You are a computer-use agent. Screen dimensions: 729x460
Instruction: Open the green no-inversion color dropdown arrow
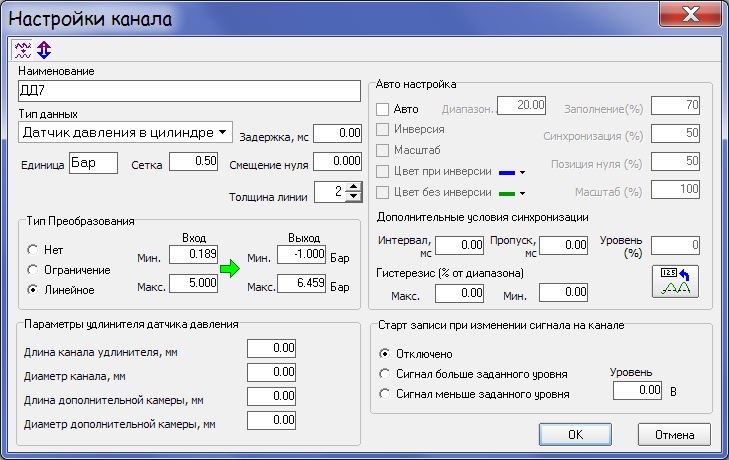click(523, 193)
